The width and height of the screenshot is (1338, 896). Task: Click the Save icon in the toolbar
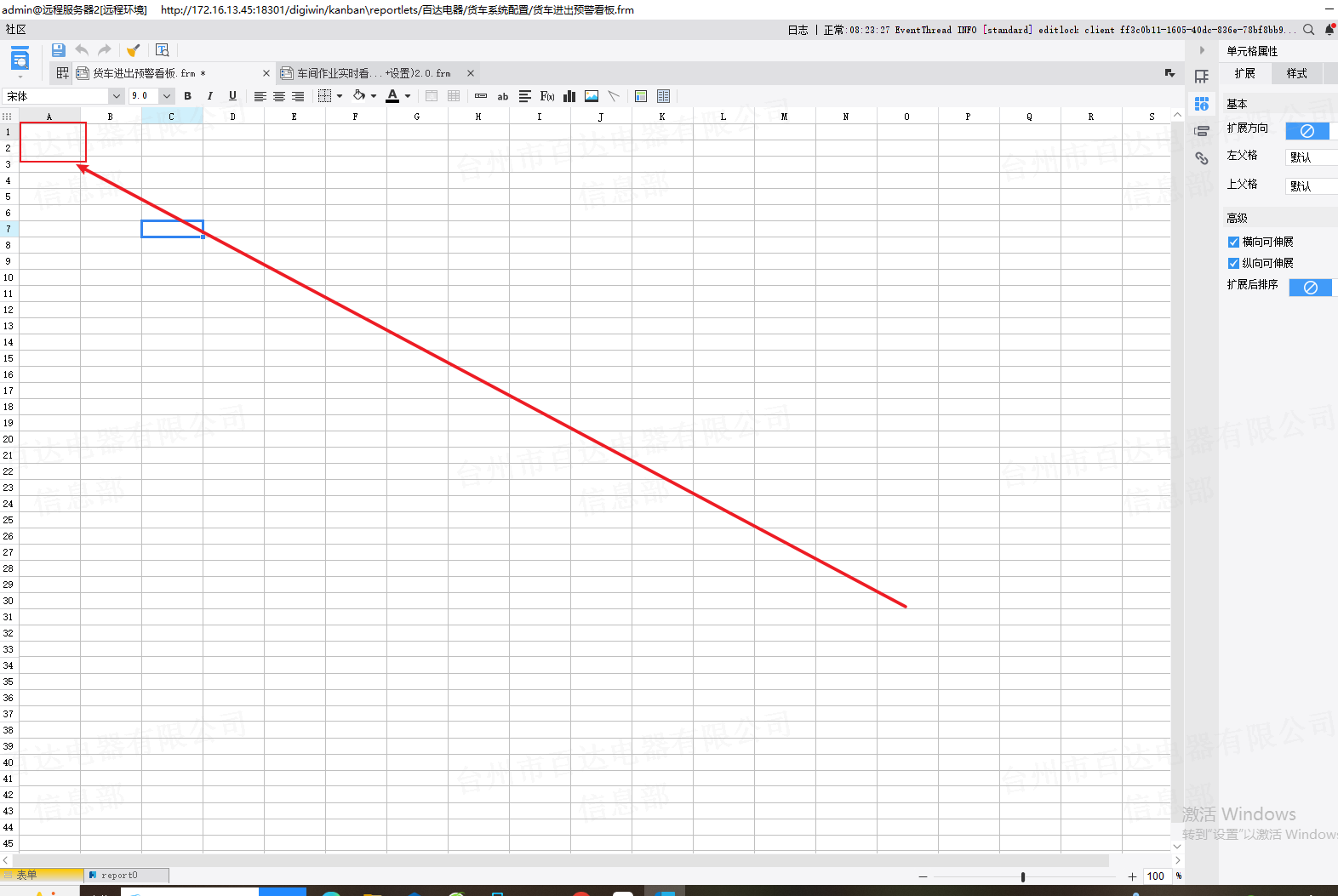(59, 50)
